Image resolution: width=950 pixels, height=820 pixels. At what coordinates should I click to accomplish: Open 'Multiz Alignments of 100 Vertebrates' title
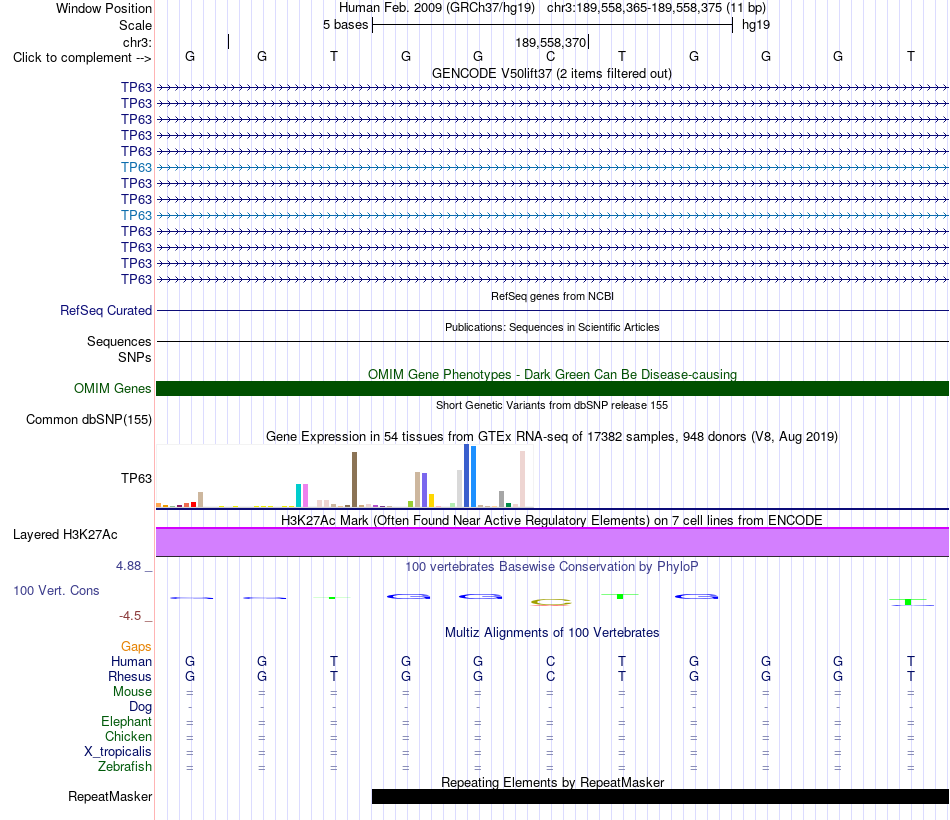pos(552,633)
